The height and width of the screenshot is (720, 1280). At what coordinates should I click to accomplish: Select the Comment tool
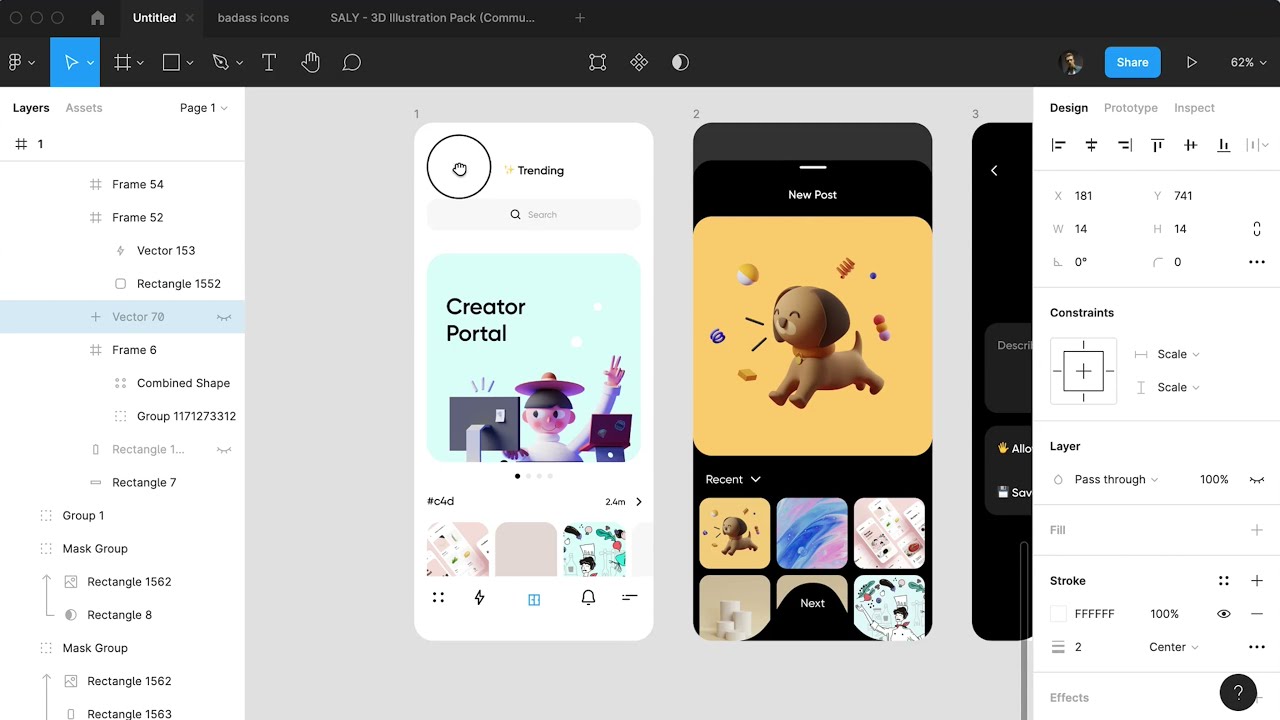click(352, 62)
